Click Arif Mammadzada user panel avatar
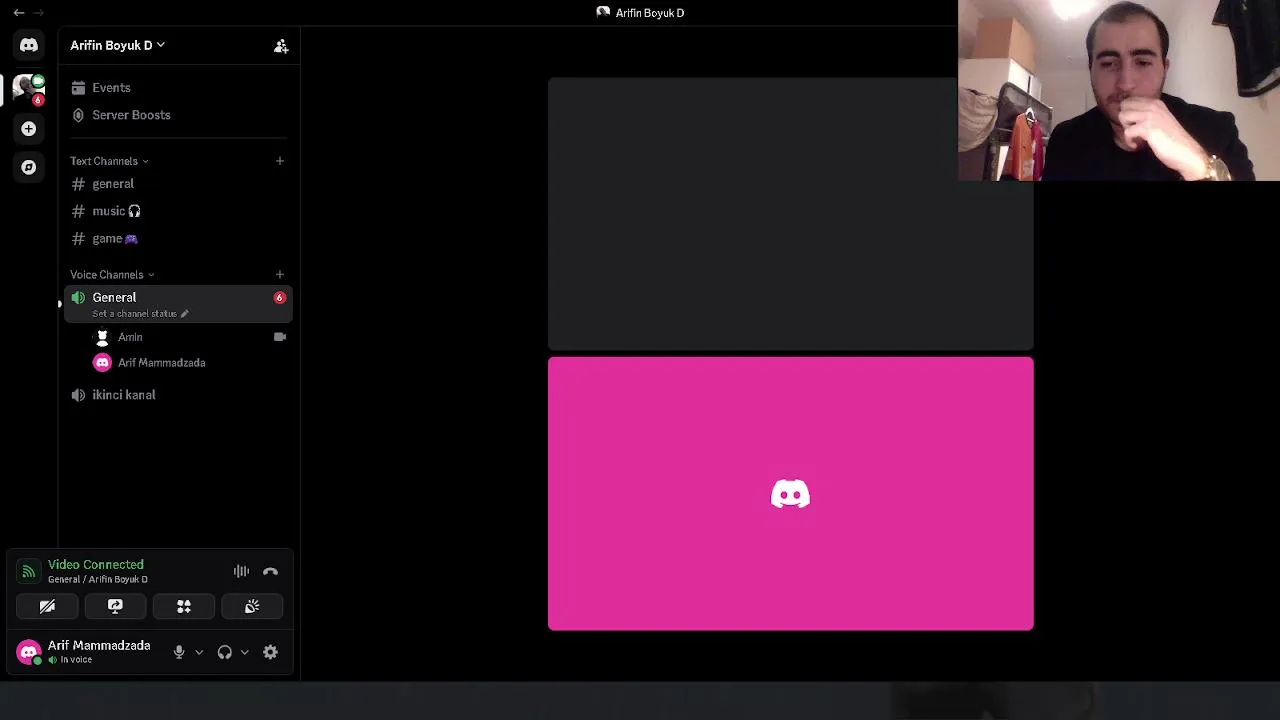 tap(29, 652)
